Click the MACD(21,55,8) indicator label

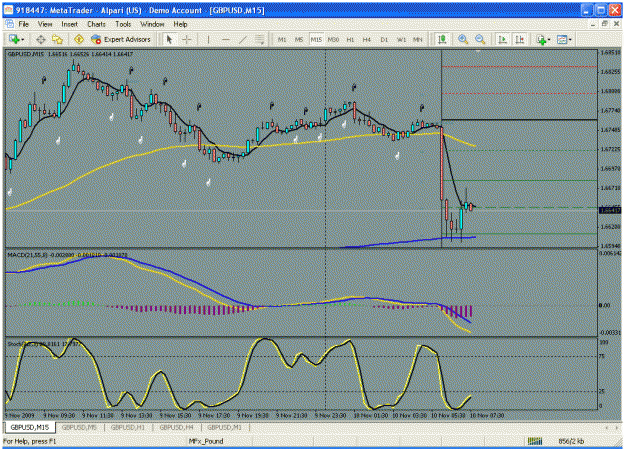point(67,254)
